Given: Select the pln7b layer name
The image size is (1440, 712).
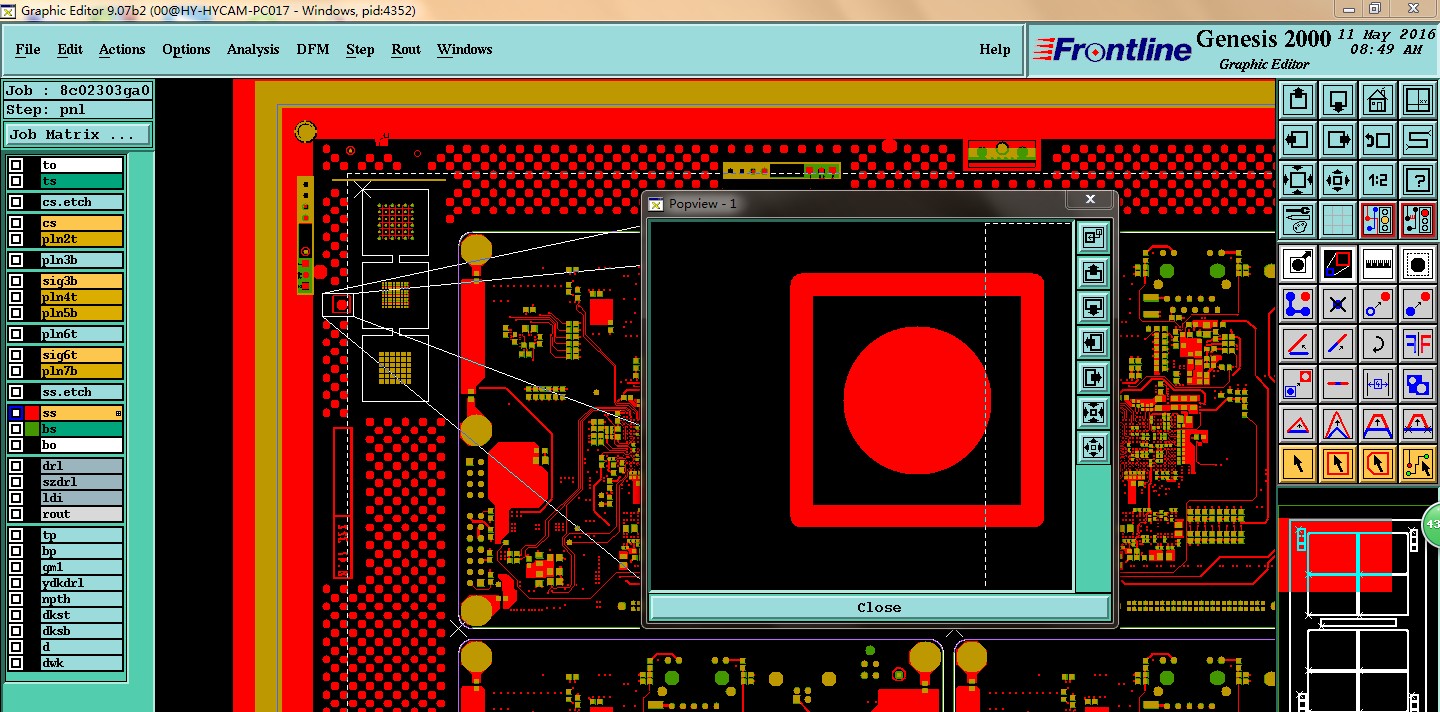Looking at the screenshot, I should pos(81,371).
